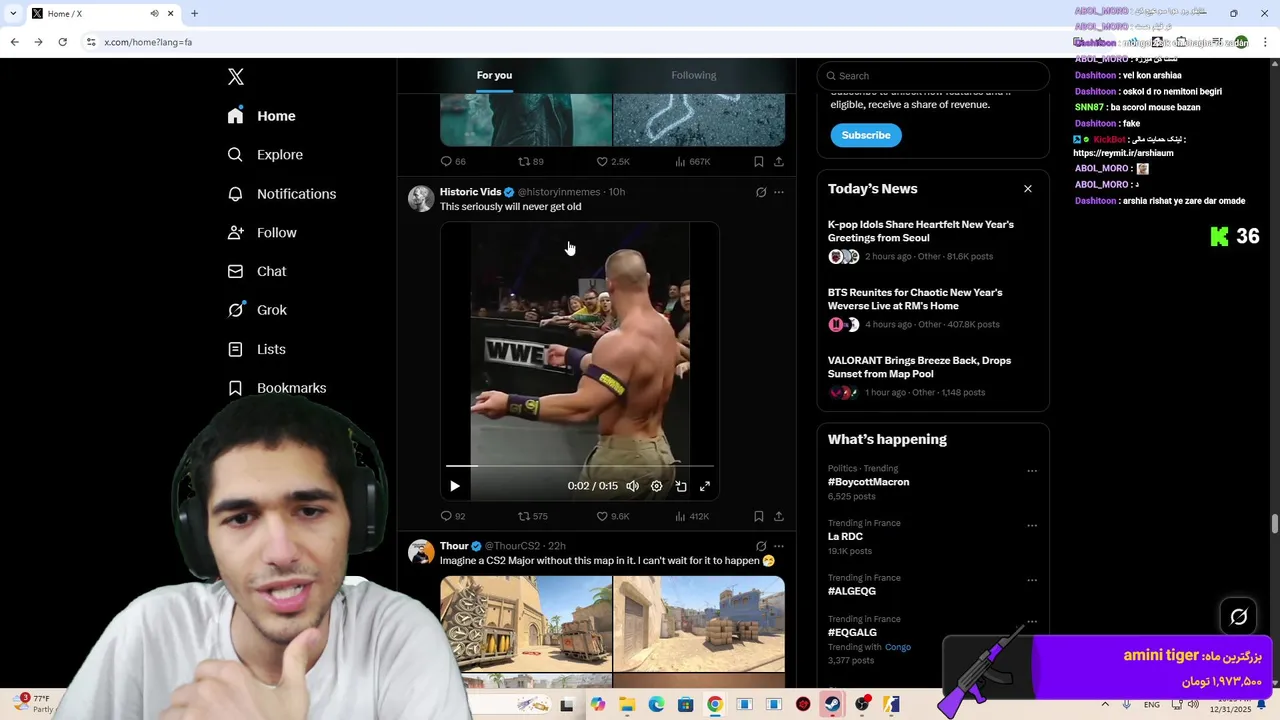
Task: Reload the page in Chrome
Action: [x=62, y=42]
